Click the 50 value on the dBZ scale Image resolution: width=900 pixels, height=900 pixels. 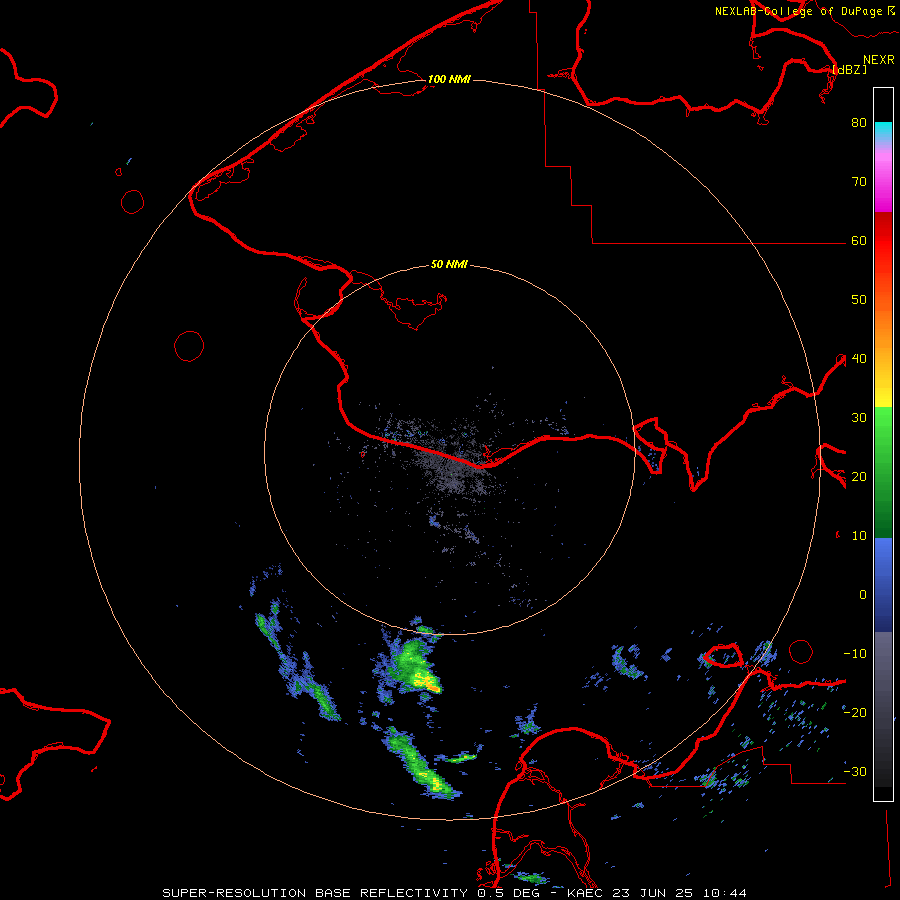[x=859, y=300]
